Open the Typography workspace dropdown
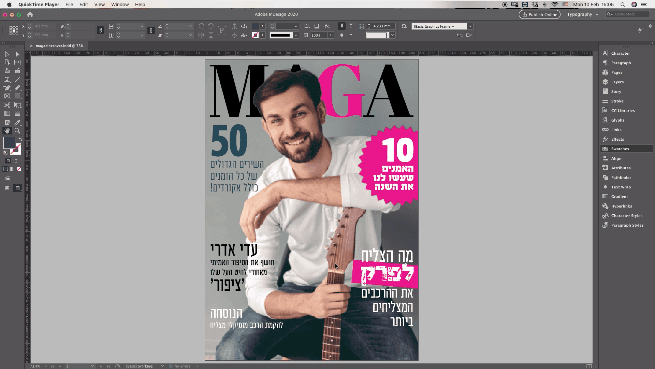The width and height of the screenshot is (655, 369). 582,15
